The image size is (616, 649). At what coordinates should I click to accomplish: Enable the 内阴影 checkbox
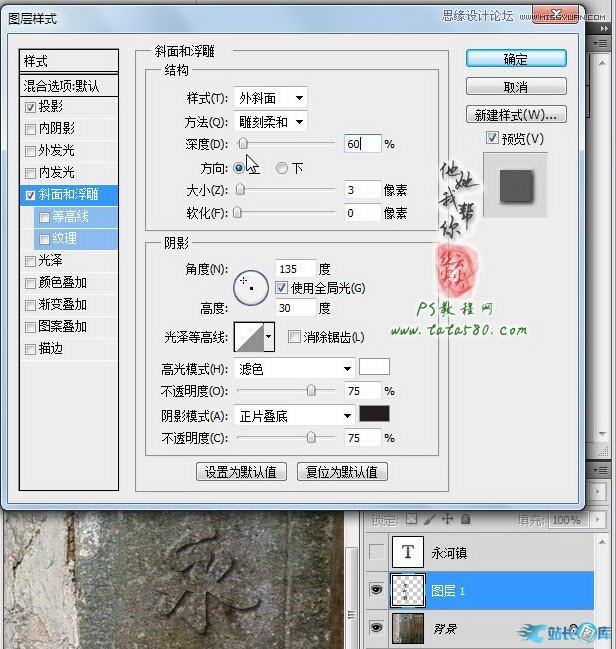pos(30,129)
